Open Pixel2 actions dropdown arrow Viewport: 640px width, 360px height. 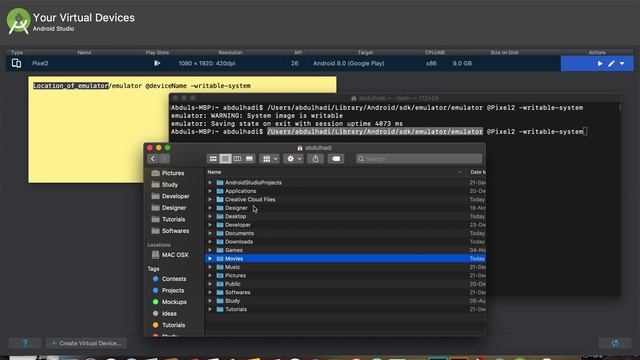pyautogui.click(x=622, y=64)
